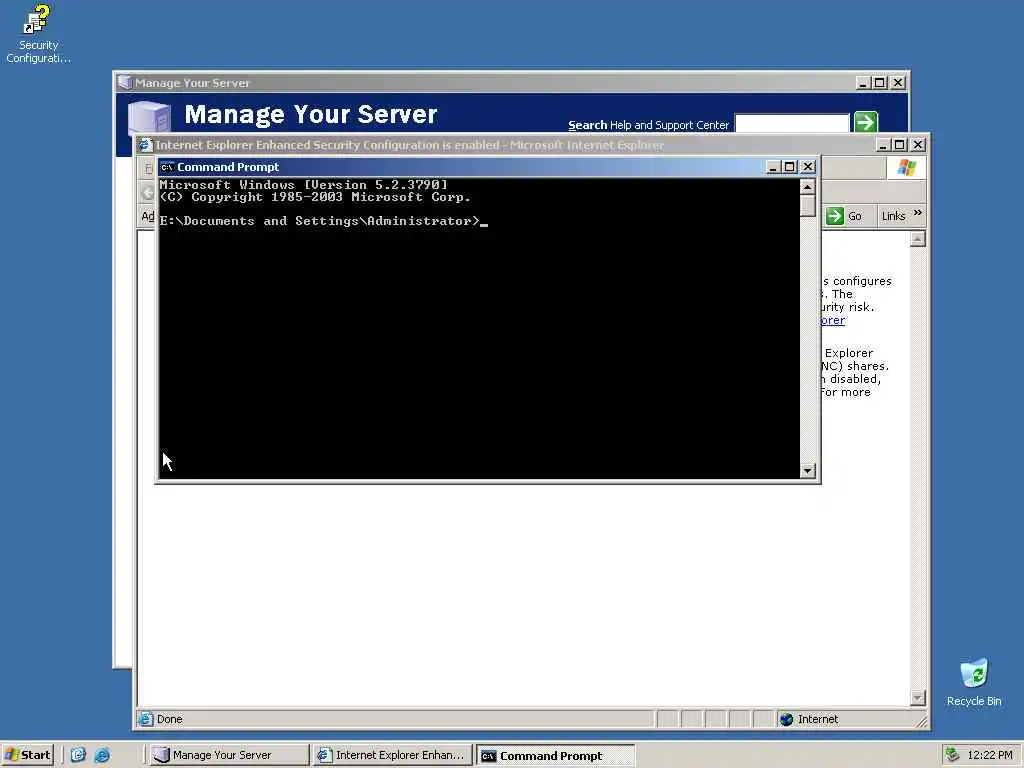This screenshot has height=768, width=1024.
Task: Click Internet Explorer title bar page icon
Action: pos(145,145)
